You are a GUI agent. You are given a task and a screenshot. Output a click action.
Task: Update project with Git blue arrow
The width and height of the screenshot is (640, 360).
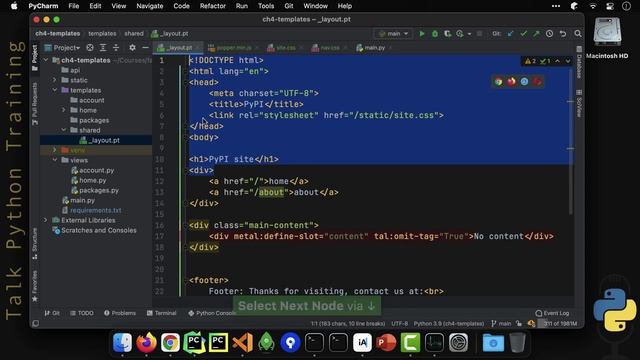(x=511, y=34)
